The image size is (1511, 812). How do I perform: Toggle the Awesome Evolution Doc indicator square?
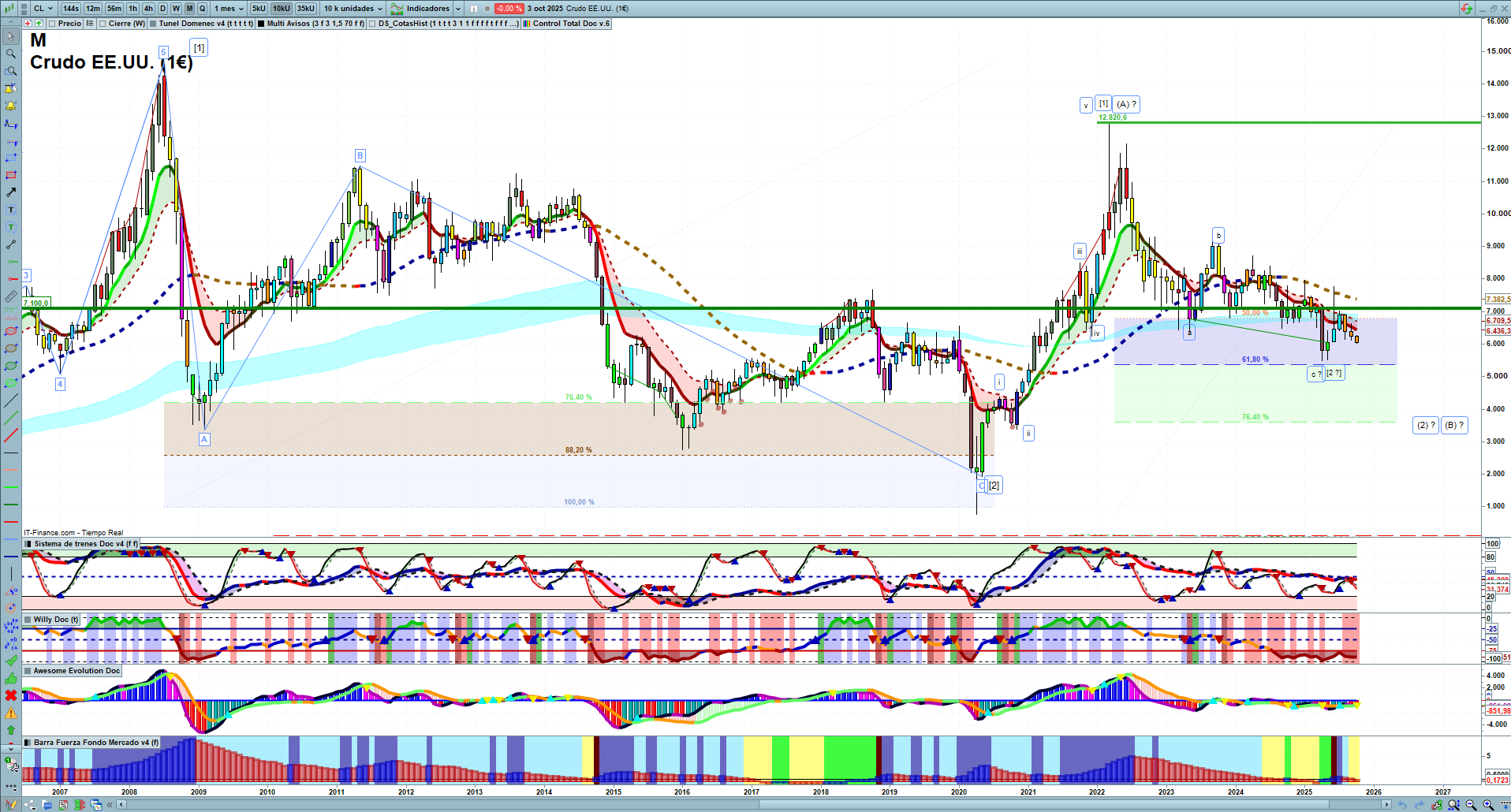click(x=28, y=671)
